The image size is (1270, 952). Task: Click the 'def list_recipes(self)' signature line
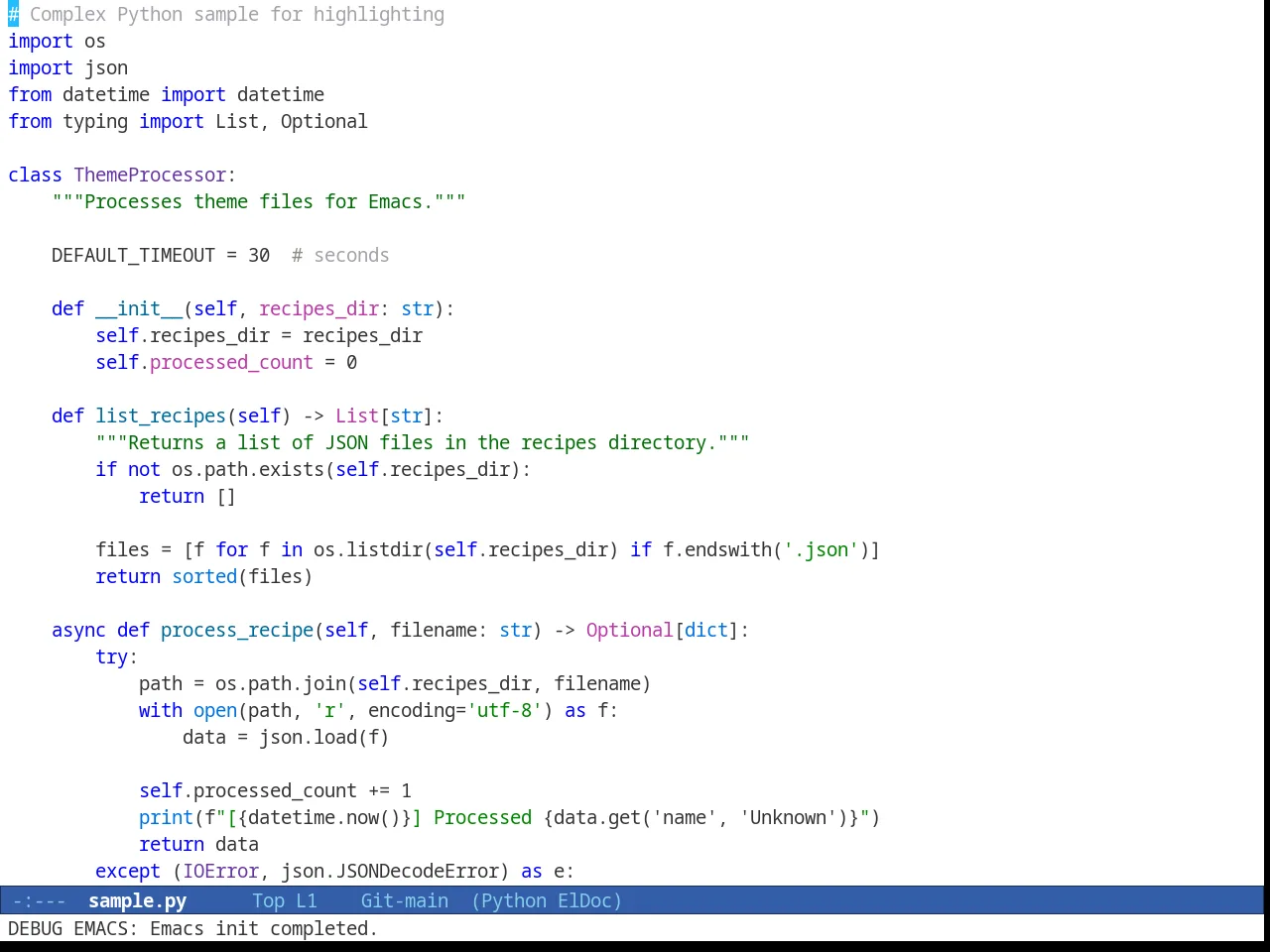(248, 416)
